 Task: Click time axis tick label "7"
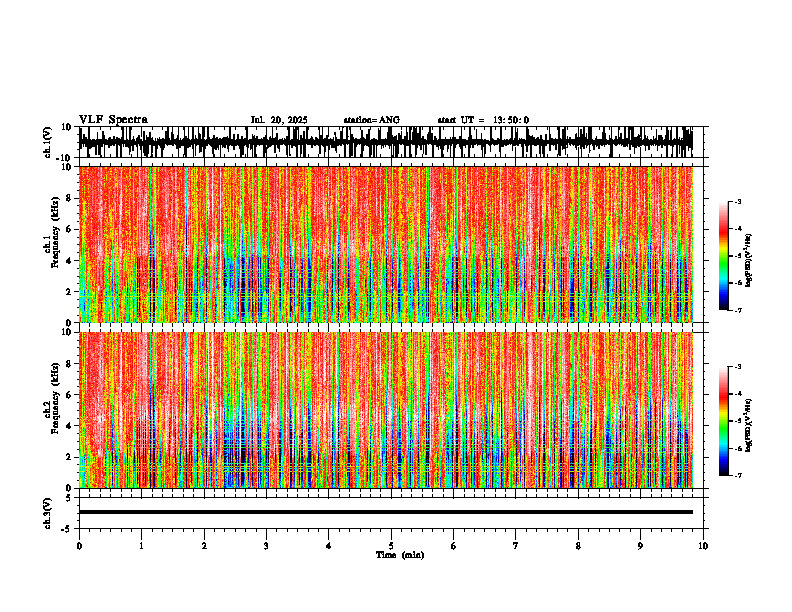point(516,546)
